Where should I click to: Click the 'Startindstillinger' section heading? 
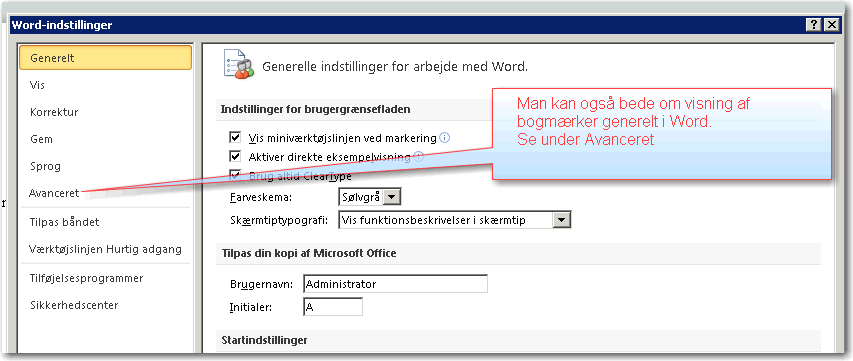pos(264,340)
